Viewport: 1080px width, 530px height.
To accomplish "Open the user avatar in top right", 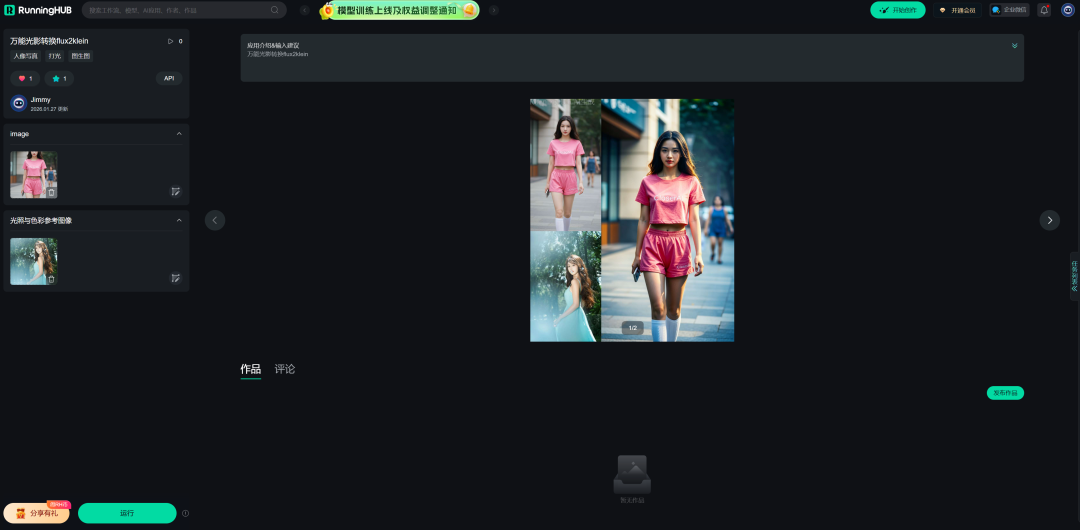I will pos(1068,10).
